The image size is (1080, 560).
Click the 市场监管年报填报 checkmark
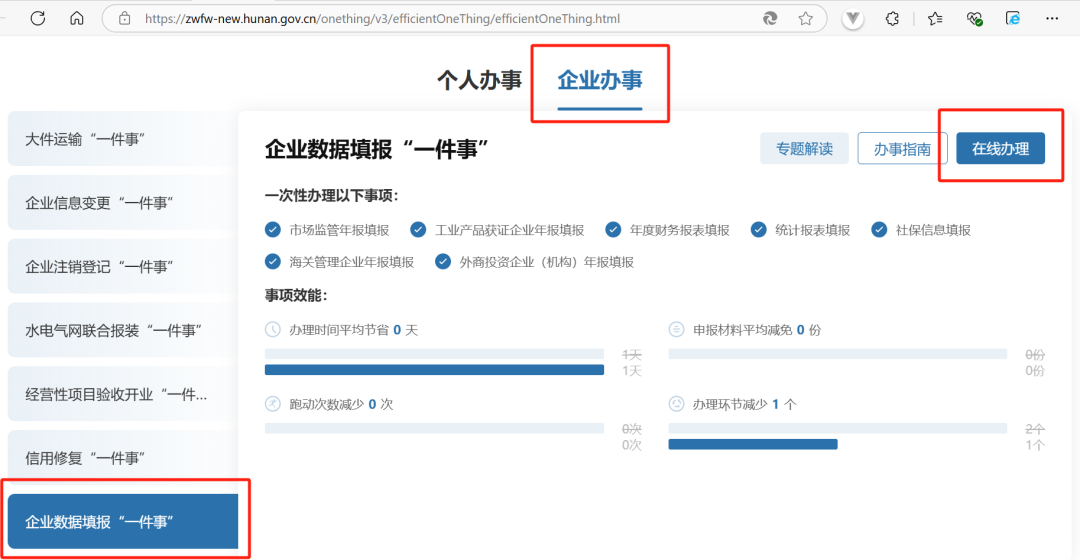click(x=273, y=230)
